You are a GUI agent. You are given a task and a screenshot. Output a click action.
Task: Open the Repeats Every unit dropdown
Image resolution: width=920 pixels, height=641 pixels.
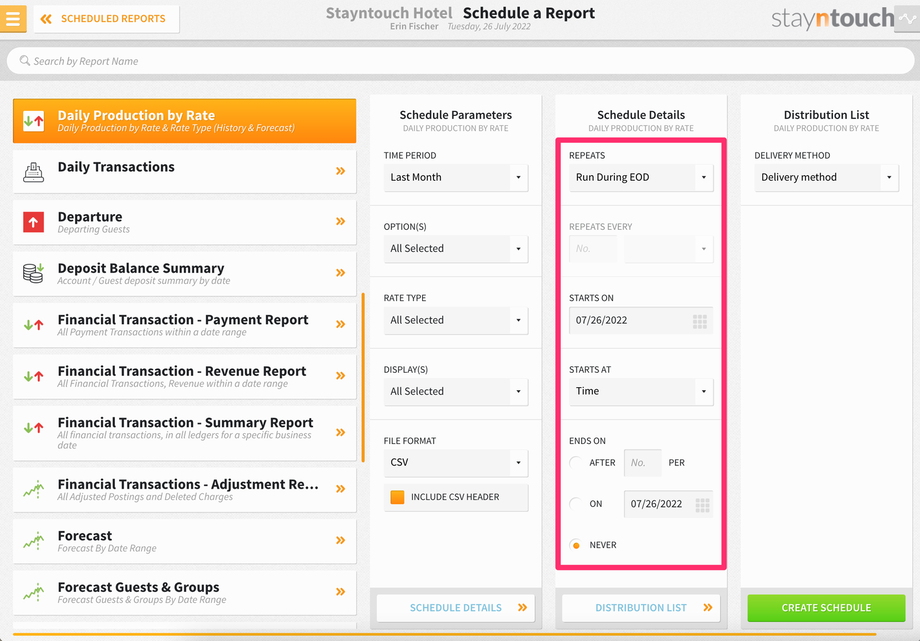669,249
